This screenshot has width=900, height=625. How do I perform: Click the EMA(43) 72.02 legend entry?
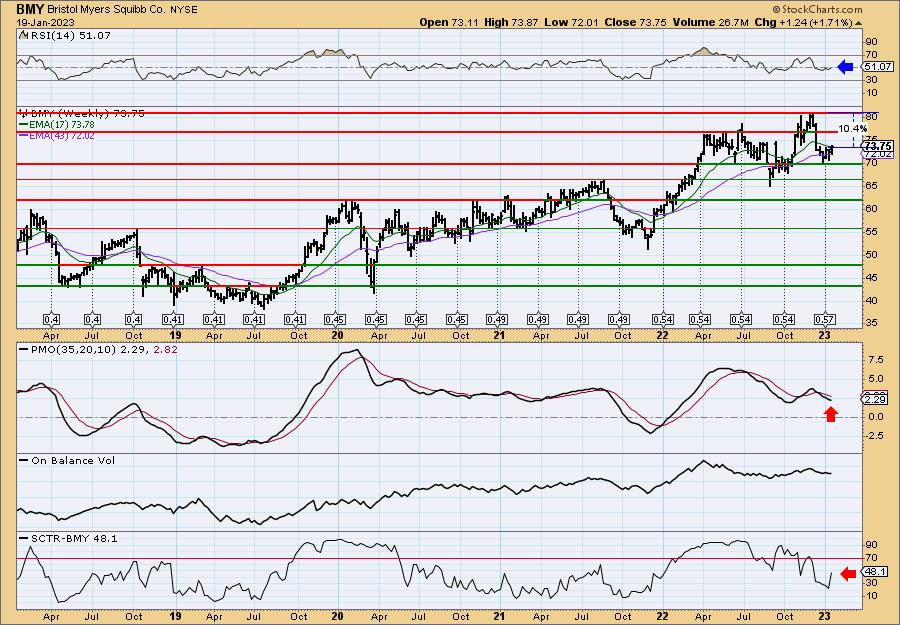[57, 135]
